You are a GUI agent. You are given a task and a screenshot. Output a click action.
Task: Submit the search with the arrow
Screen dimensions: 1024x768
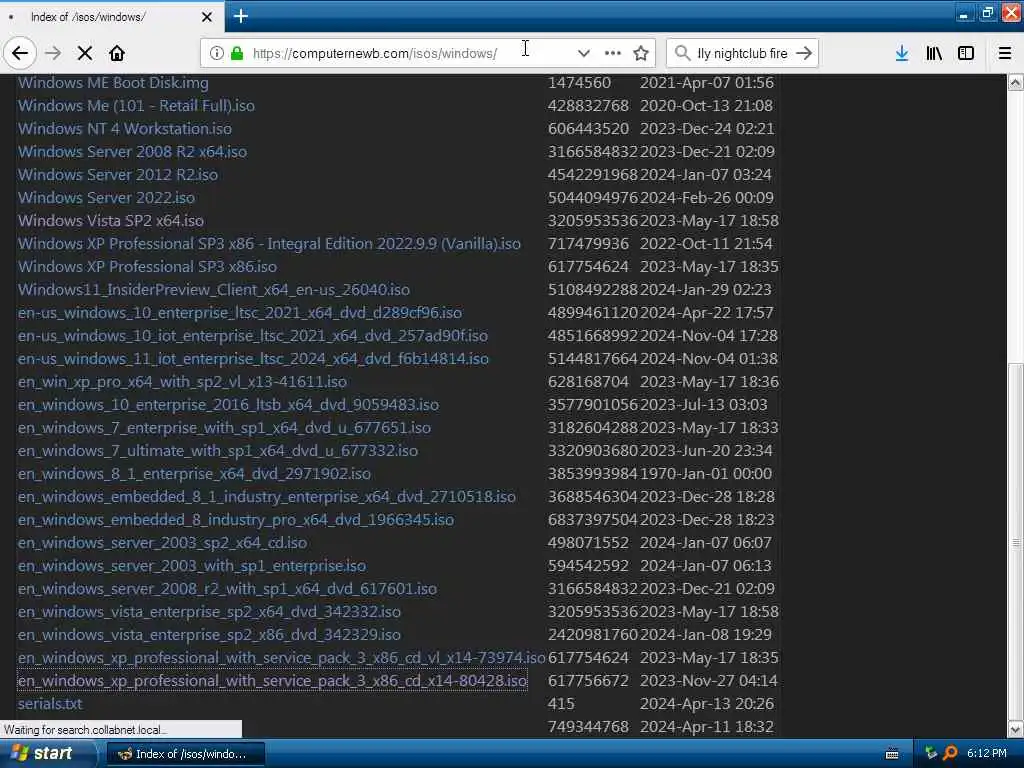[804, 53]
